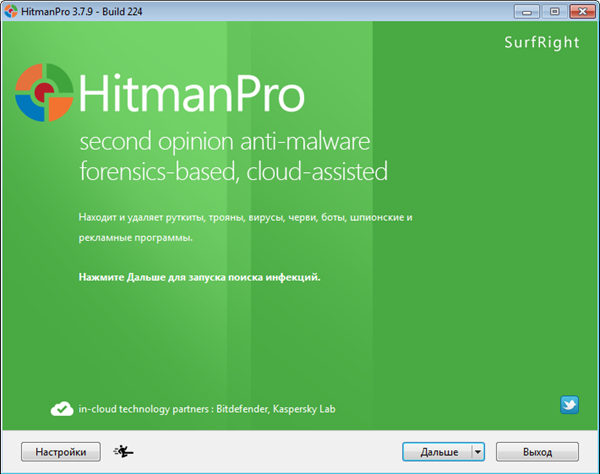Open Настройки settings

[x=61, y=452]
